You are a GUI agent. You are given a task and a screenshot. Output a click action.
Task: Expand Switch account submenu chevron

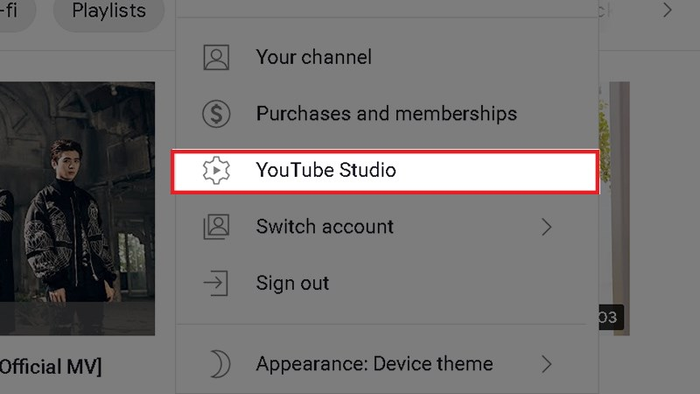[x=546, y=227]
